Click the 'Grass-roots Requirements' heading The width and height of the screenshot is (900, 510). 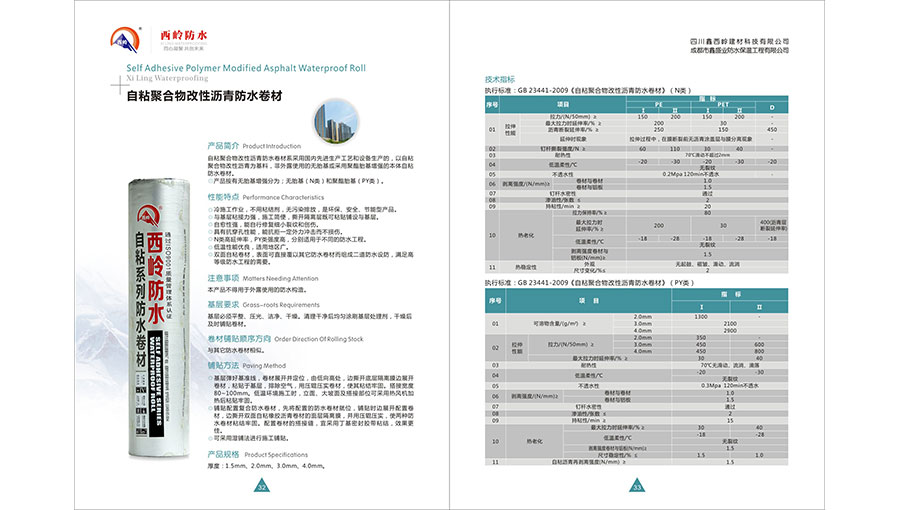click(x=281, y=305)
